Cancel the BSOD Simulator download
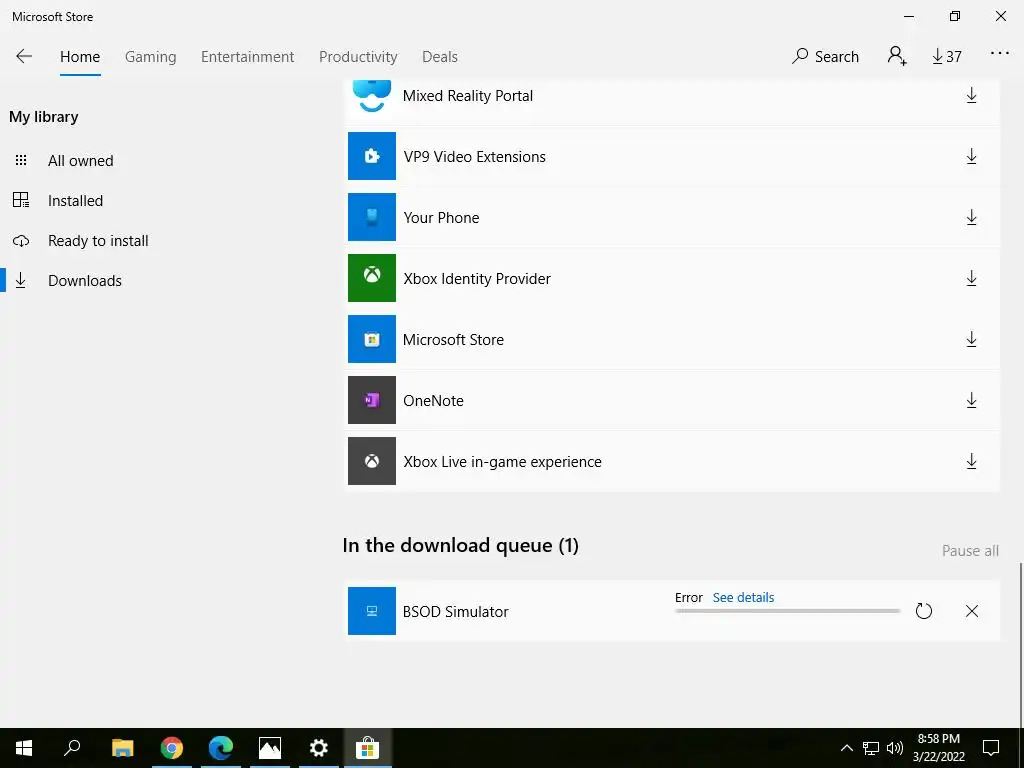The width and height of the screenshot is (1024, 768). click(972, 611)
